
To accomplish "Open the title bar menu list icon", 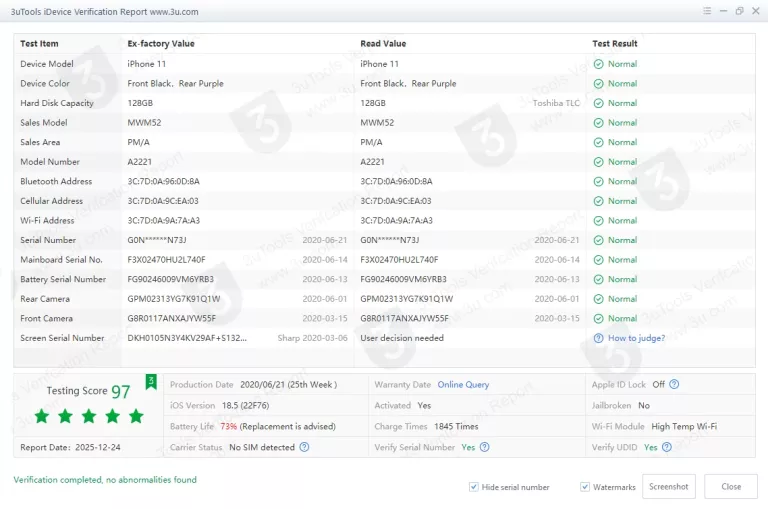I will pyautogui.click(x=706, y=11).
